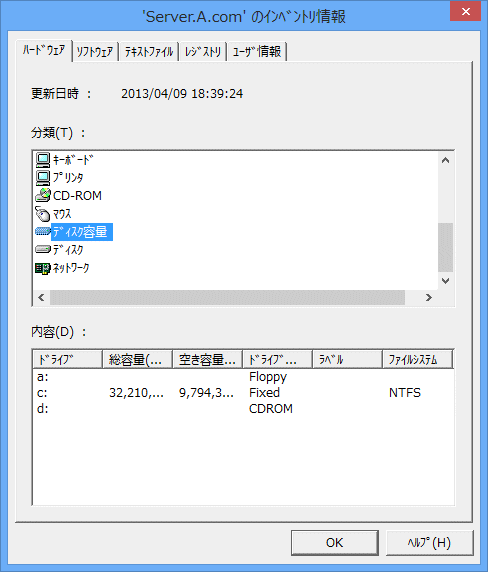Click the ドライブ... type column header
The height and width of the screenshot is (572, 488).
277,360
